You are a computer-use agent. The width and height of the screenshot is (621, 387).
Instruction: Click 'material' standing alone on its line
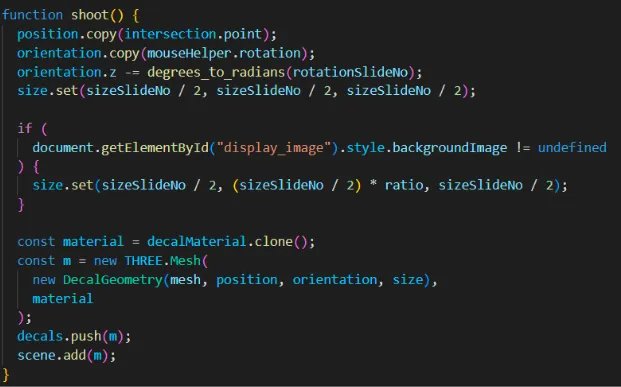point(63,299)
